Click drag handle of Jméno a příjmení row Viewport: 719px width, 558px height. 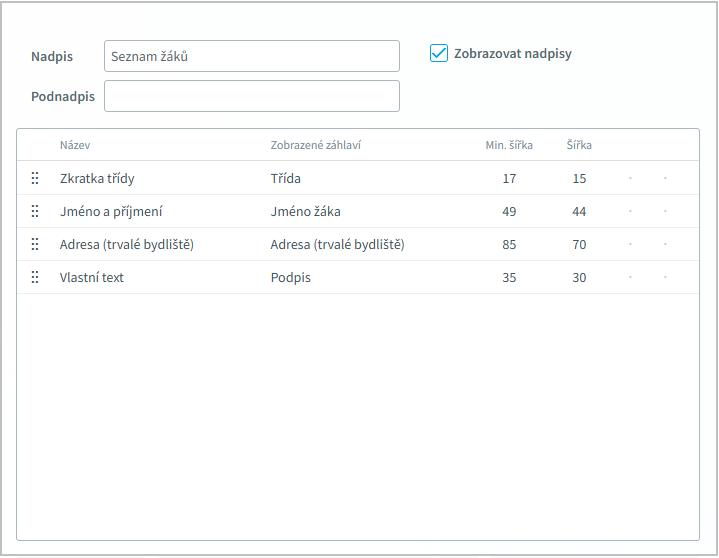point(35,211)
